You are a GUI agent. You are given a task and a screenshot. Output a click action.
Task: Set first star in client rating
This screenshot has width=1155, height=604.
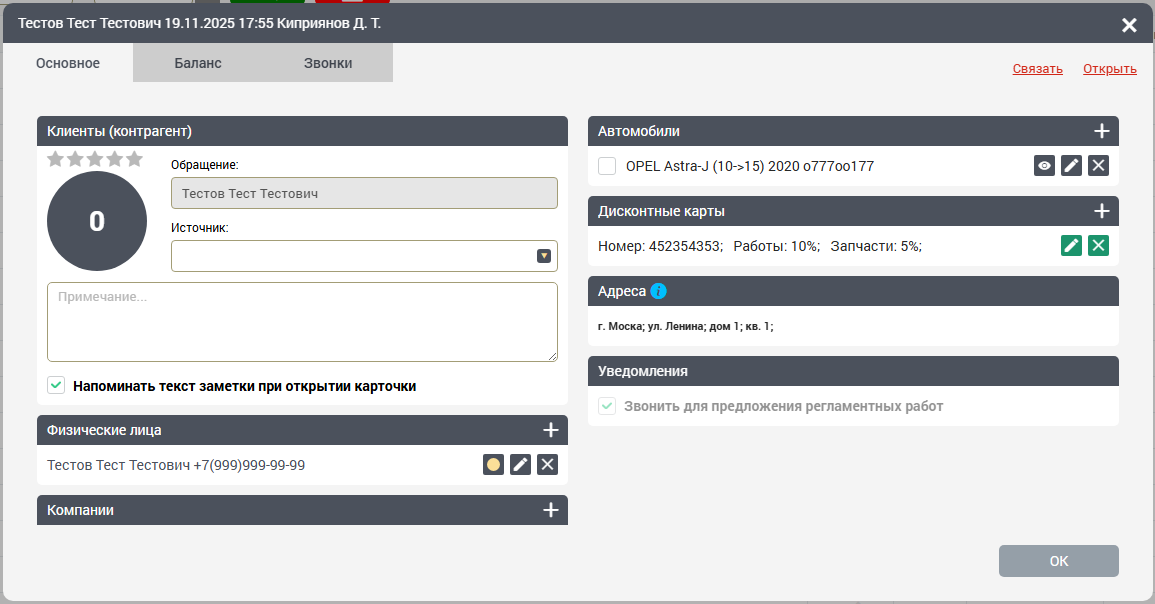55,159
